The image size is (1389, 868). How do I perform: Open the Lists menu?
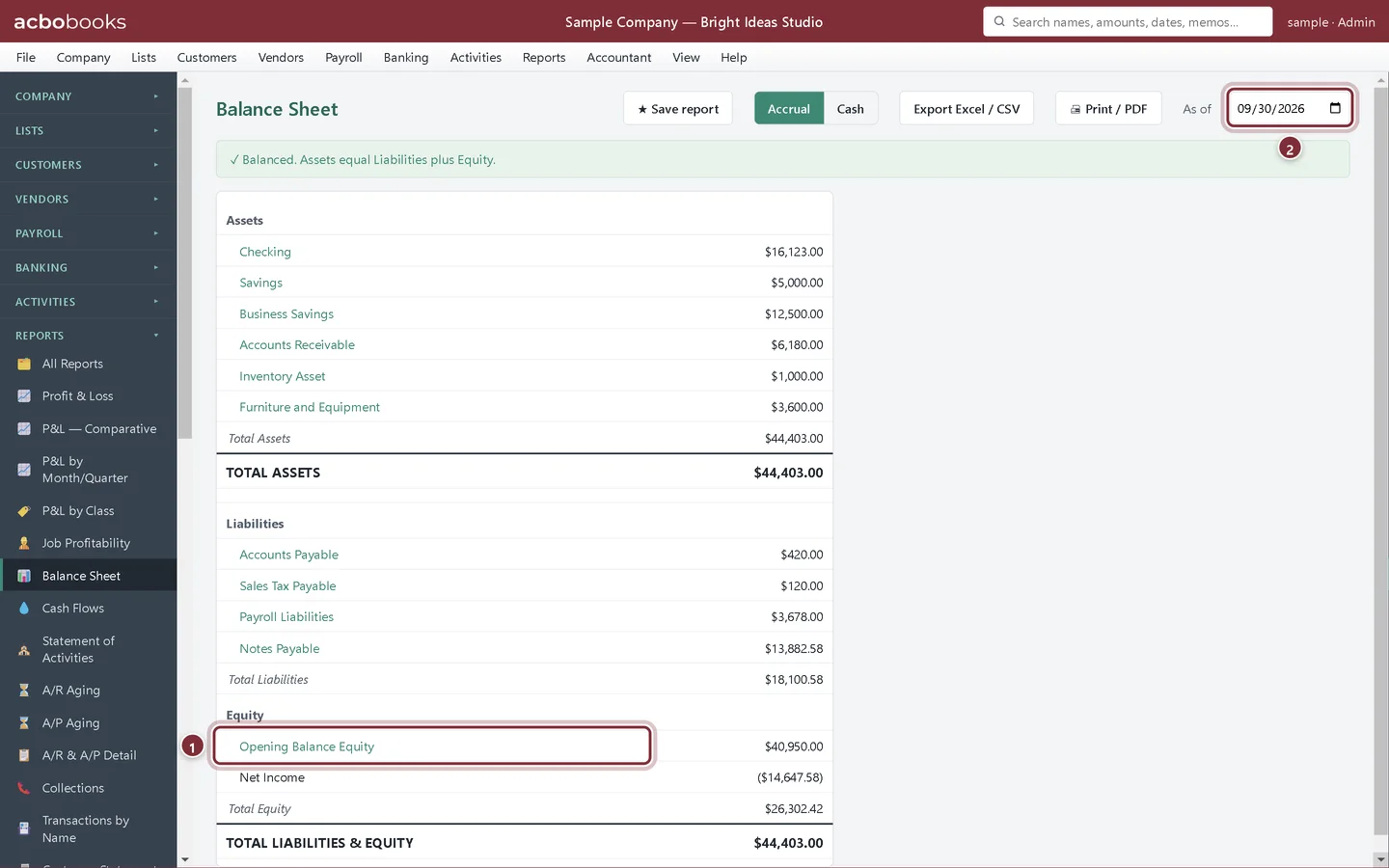tap(144, 58)
